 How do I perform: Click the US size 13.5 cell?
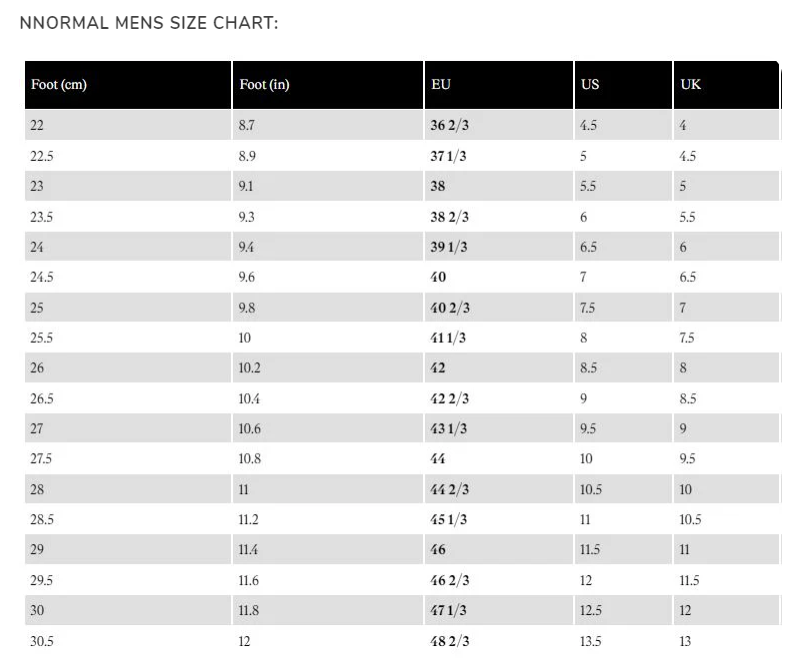(623, 641)
